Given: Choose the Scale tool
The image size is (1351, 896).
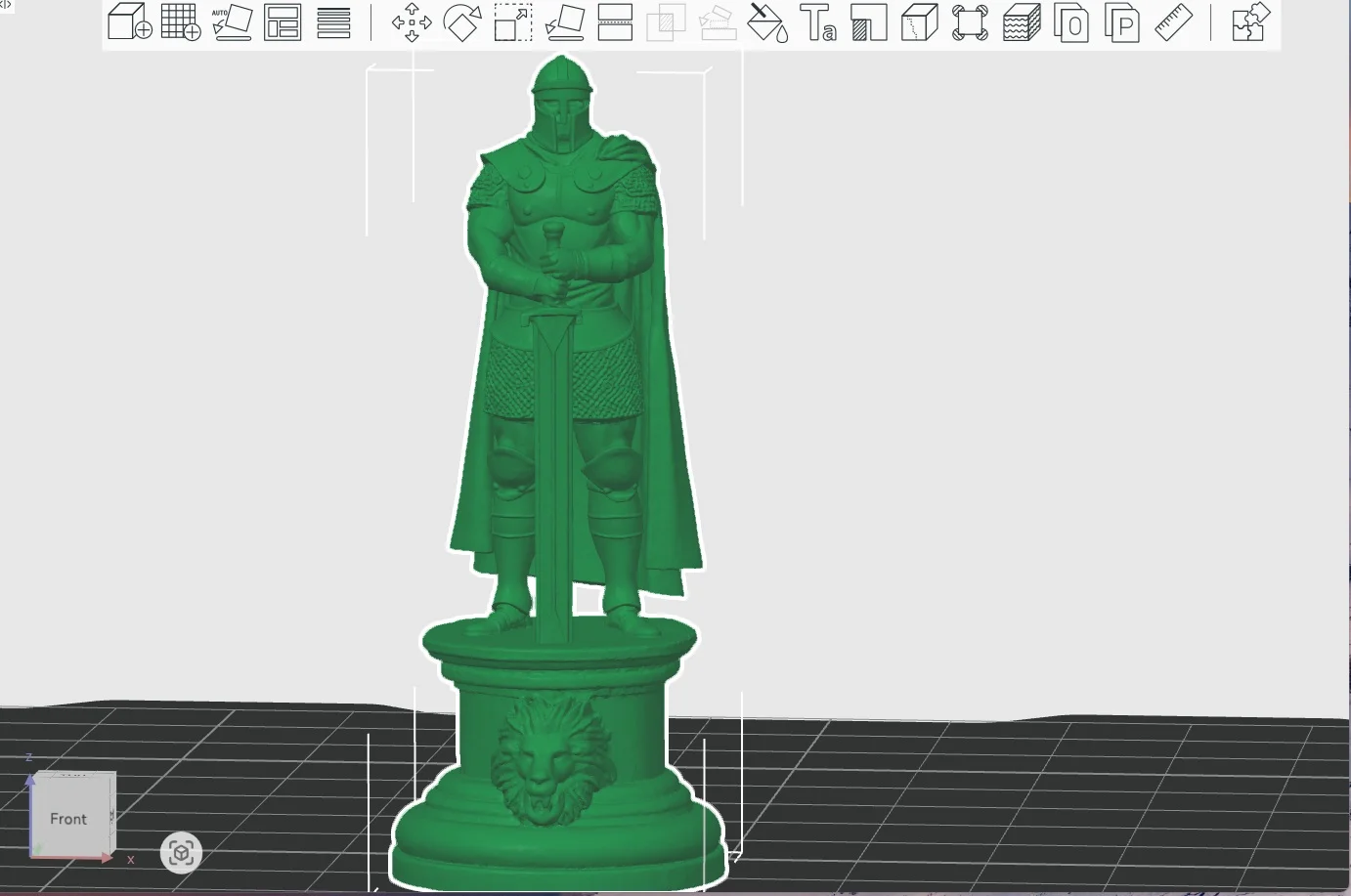Looking at the screenshot, I should [x=513, y=21].
